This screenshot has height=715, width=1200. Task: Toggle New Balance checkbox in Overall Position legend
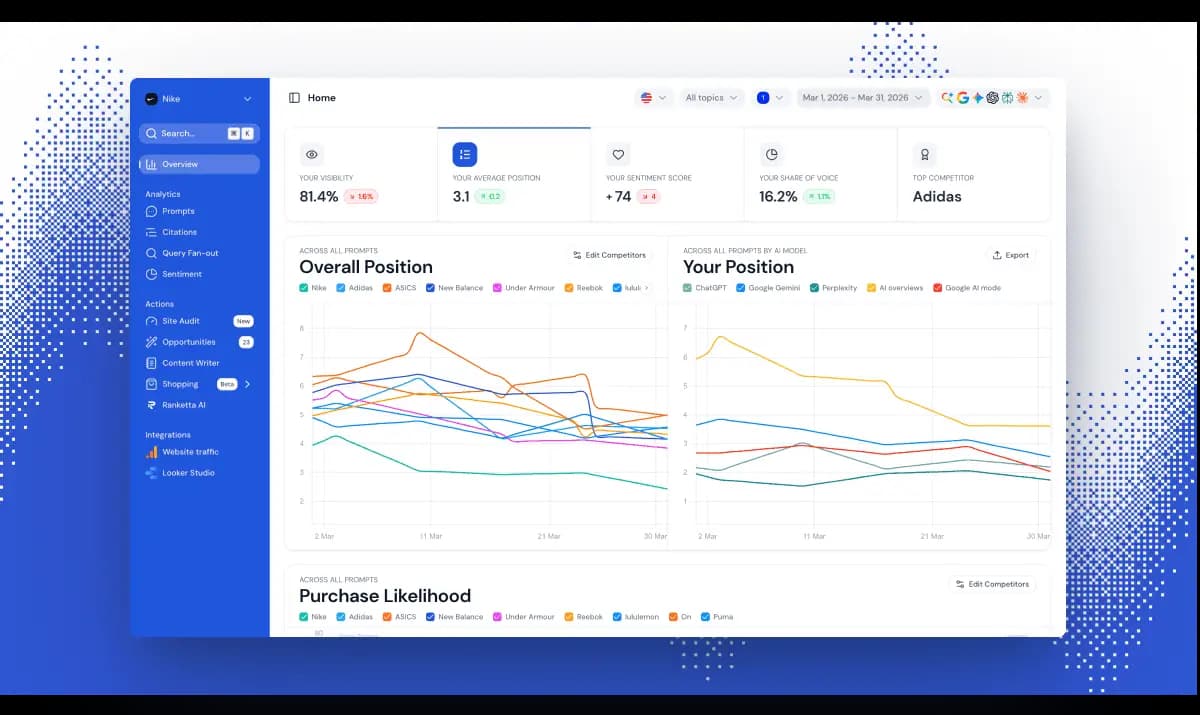pyautogui.click(x=430, y=288)
